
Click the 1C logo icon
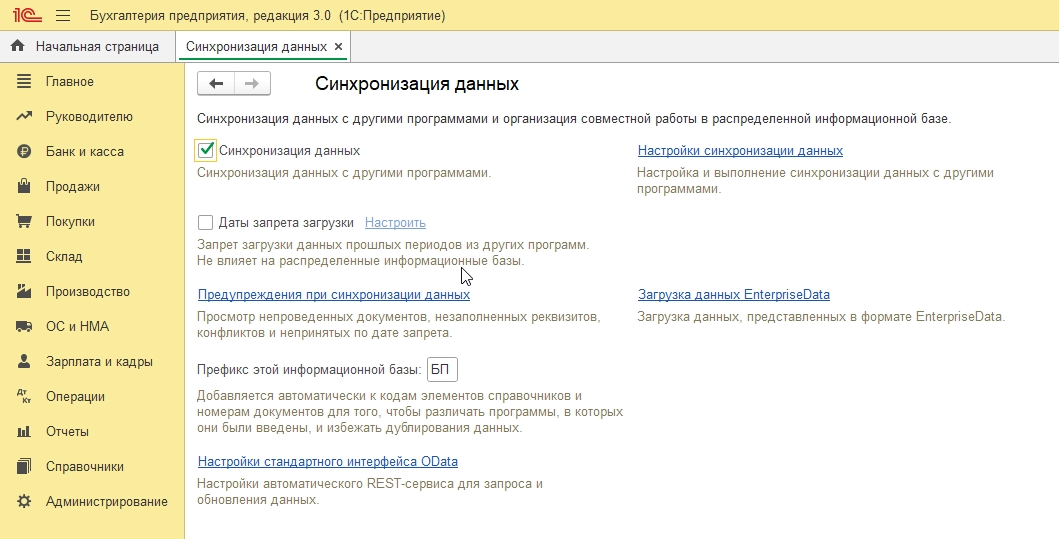(x=26, y=16)
